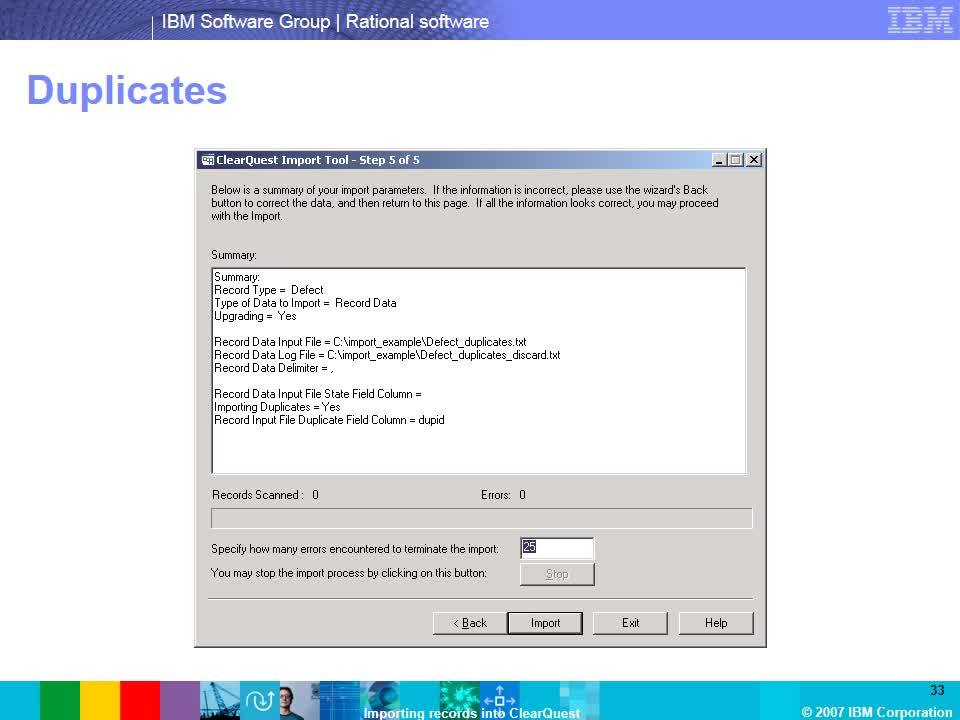Image resolution: width=960 pixels, height=720 pixels.
Task: Exit the ClearQuest Import Tool wizard
Action: pyautogui.click(x=630, y=623)
